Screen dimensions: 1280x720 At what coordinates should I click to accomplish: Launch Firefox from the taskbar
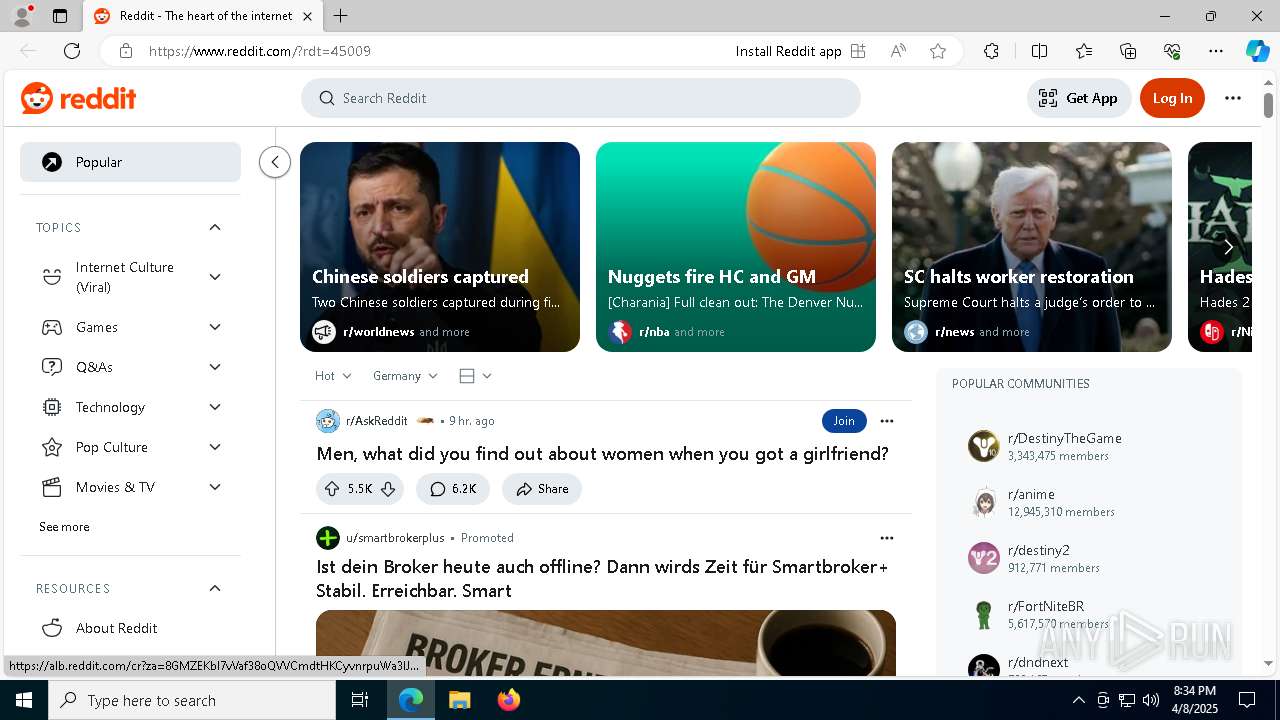pos(508,700)
